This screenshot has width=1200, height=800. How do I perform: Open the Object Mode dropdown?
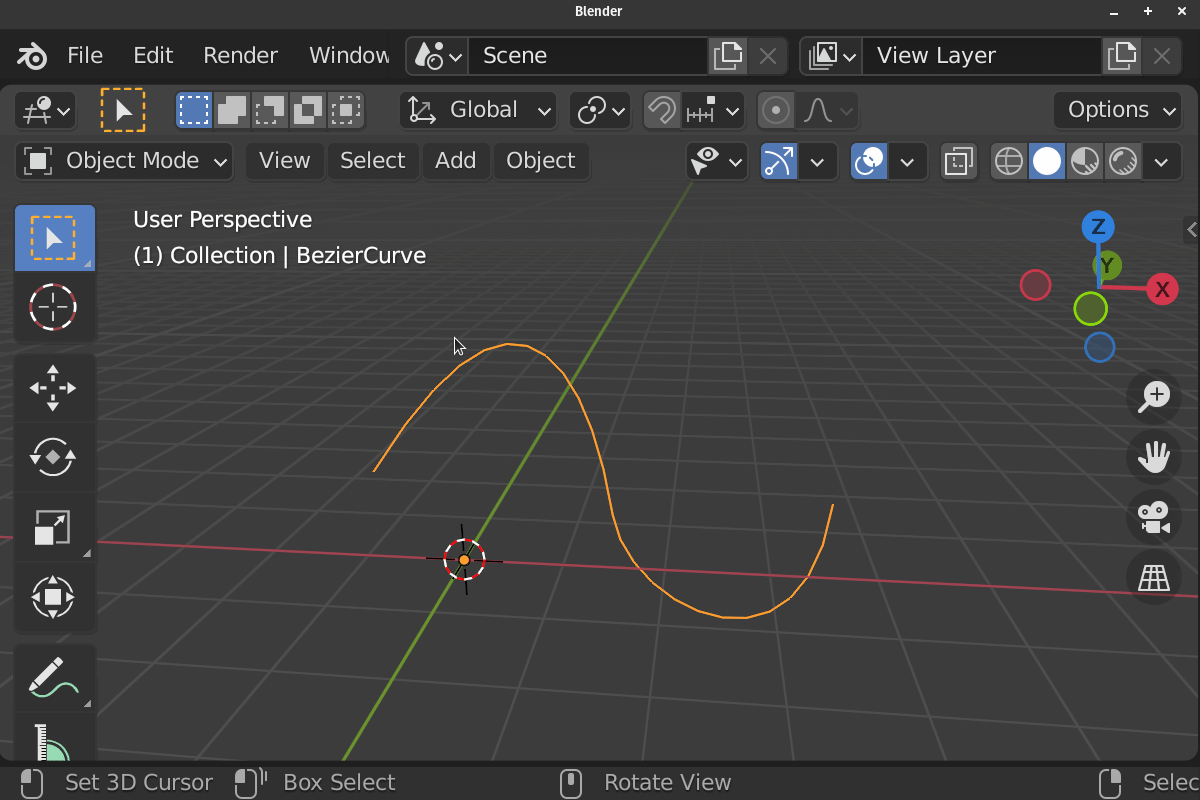124,161
